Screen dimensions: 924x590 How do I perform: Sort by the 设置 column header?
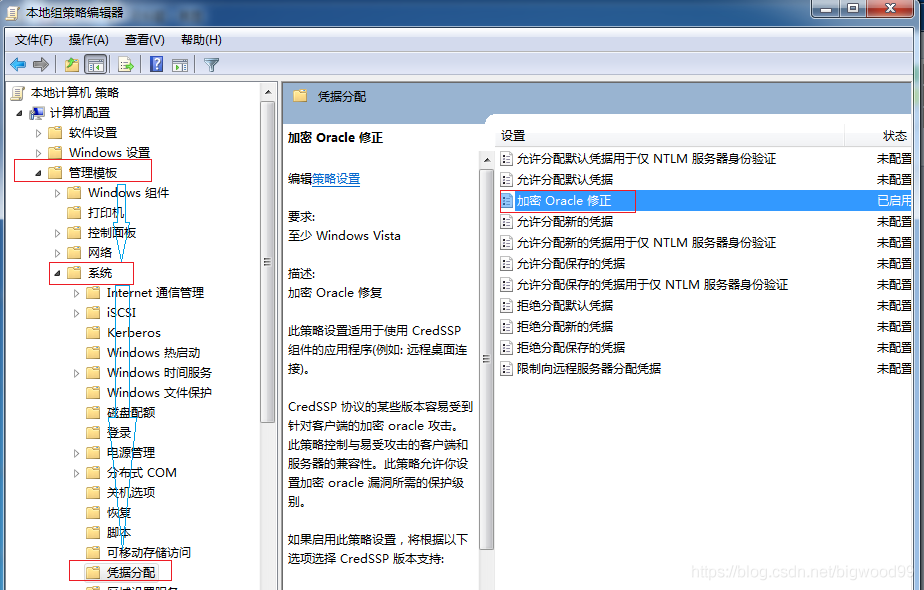coord(670,136)
